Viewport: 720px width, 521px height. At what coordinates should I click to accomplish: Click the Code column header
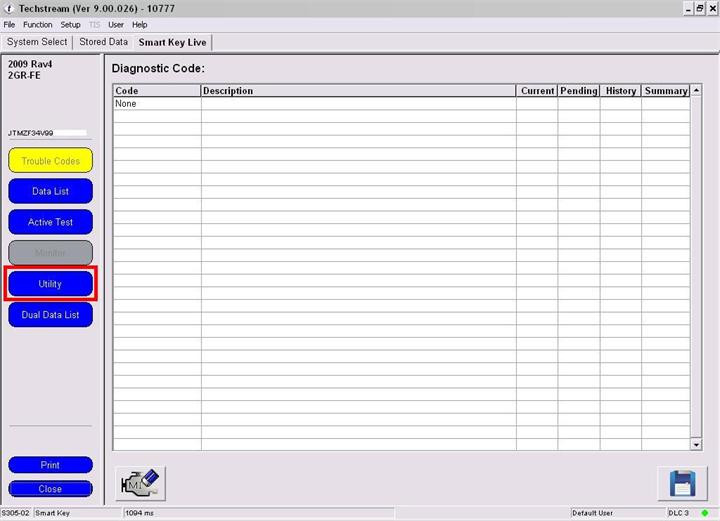click(x=157, y=91)
